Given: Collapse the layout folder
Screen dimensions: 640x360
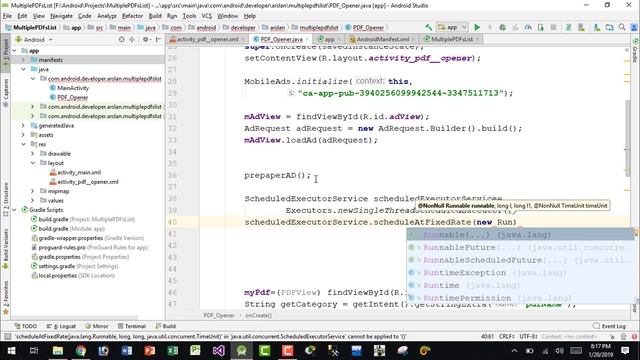Looking at the screenshot, I should click(x=33, y=163).
